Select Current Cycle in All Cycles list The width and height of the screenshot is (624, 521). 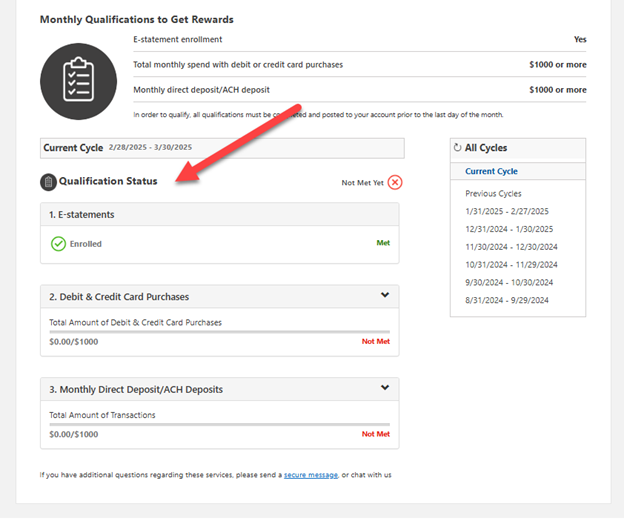(x=491, y=172)
